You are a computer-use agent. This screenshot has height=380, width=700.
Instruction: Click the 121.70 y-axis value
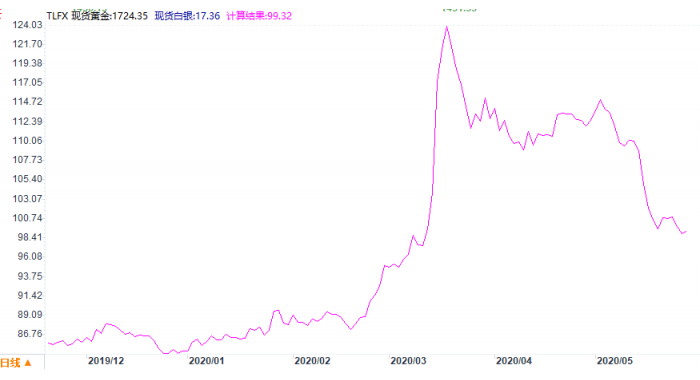click(27, 44)
